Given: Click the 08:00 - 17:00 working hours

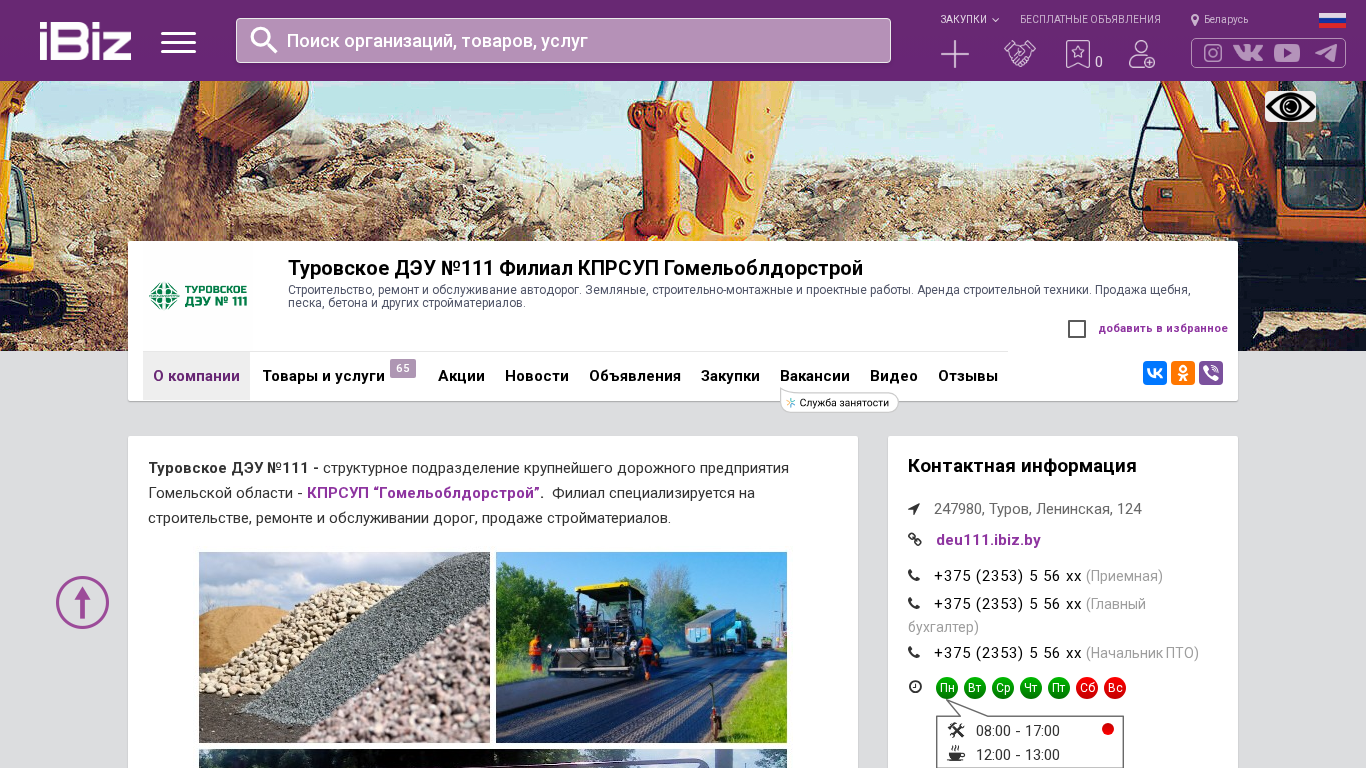Looking at the screenshot, I should click(x=1018, y=731).
